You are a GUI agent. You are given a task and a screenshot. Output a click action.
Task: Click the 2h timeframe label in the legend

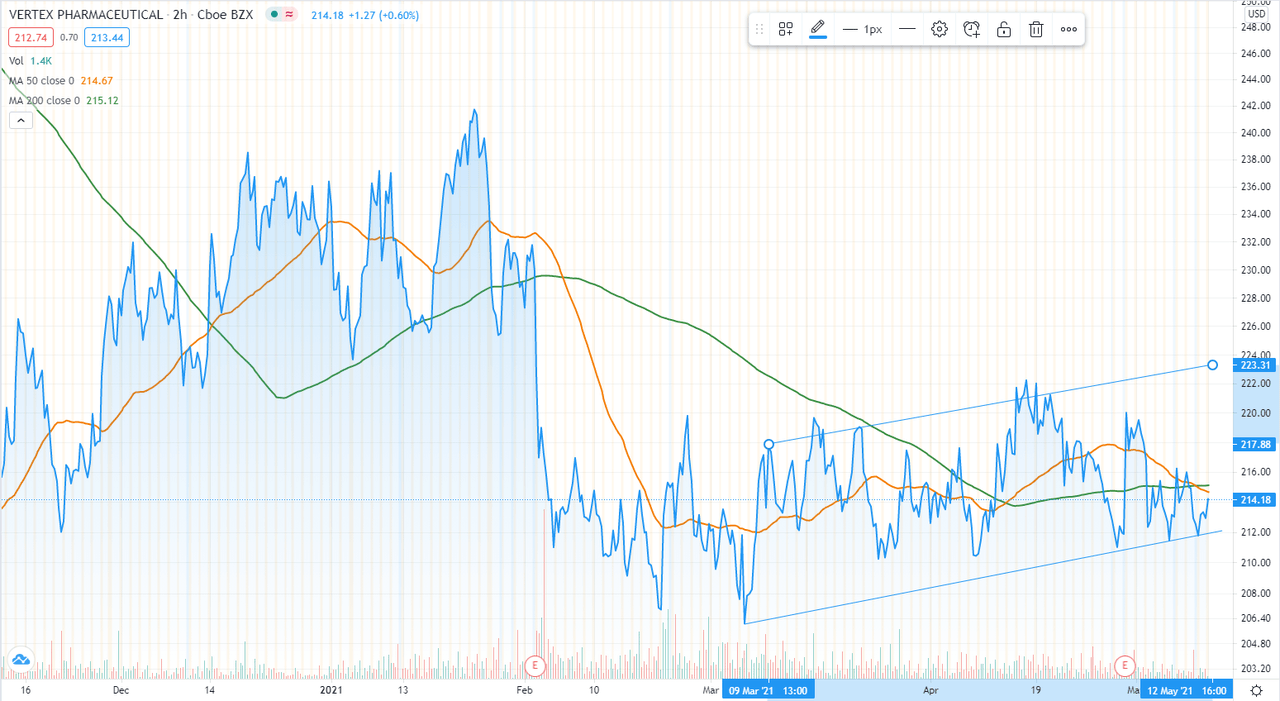click(x=178, y=14)
